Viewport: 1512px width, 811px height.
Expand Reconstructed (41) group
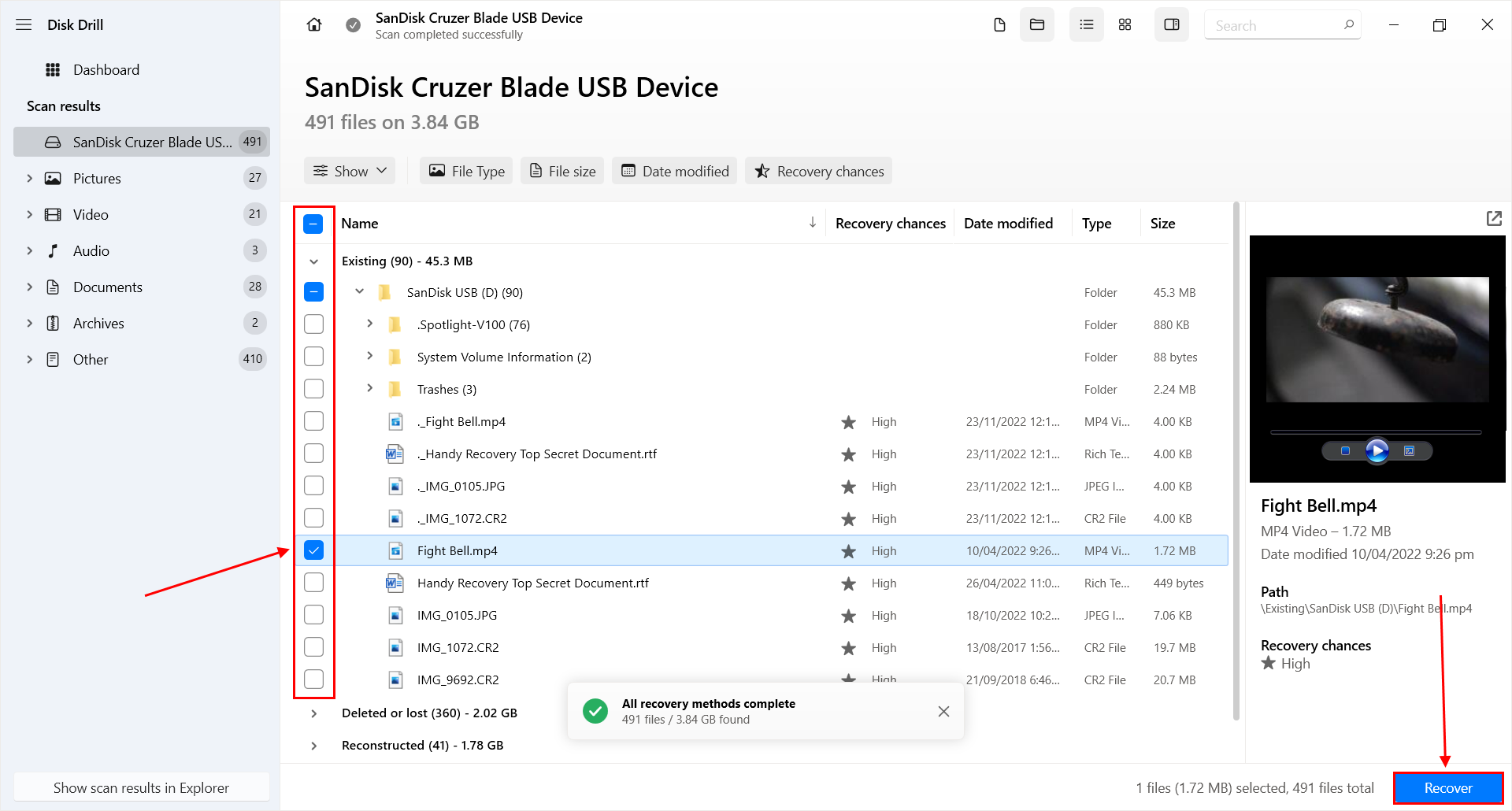point(313,746)
